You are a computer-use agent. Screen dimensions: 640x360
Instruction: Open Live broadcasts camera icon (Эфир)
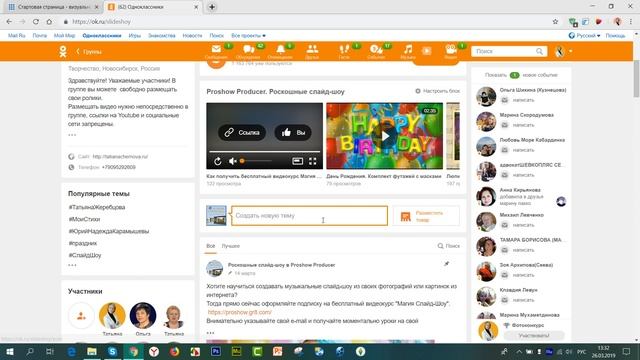tap(451, 50)
